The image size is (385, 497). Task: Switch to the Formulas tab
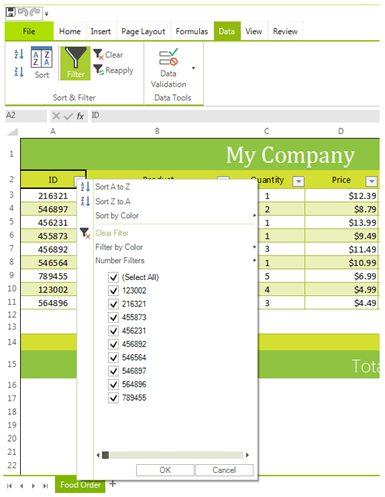192,31
